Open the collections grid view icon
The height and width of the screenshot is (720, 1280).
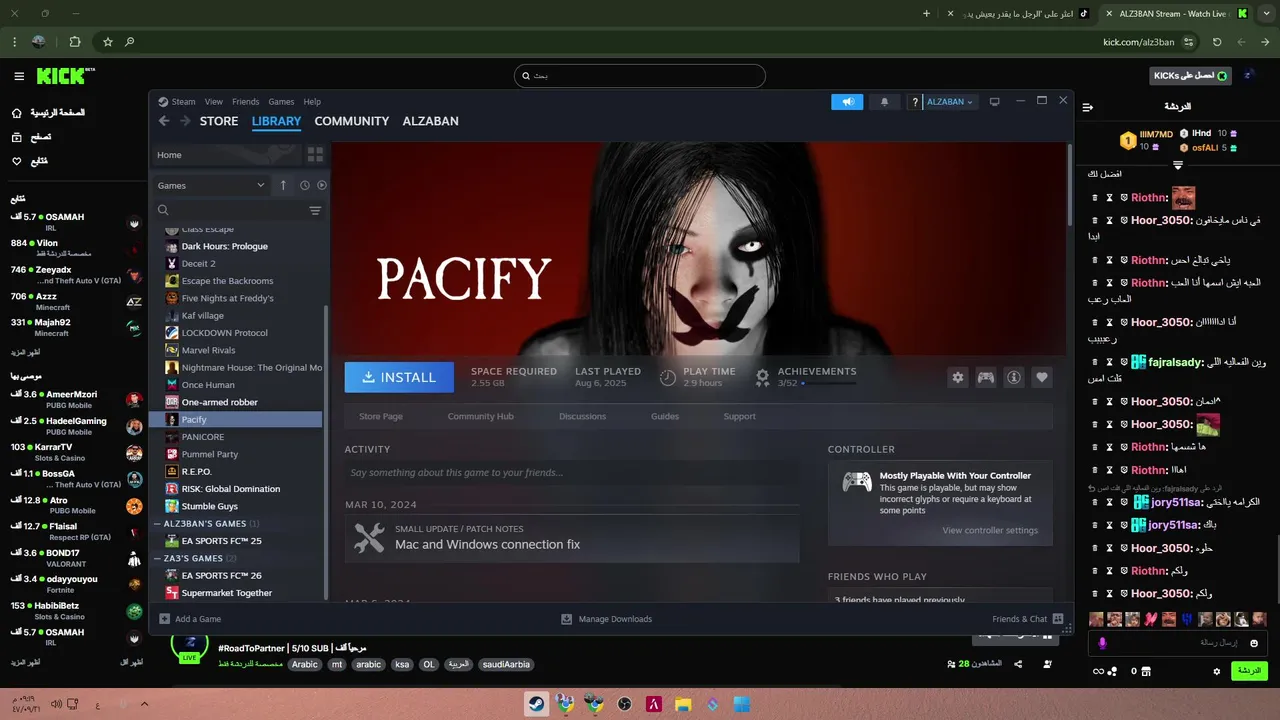tap(315, 155)
